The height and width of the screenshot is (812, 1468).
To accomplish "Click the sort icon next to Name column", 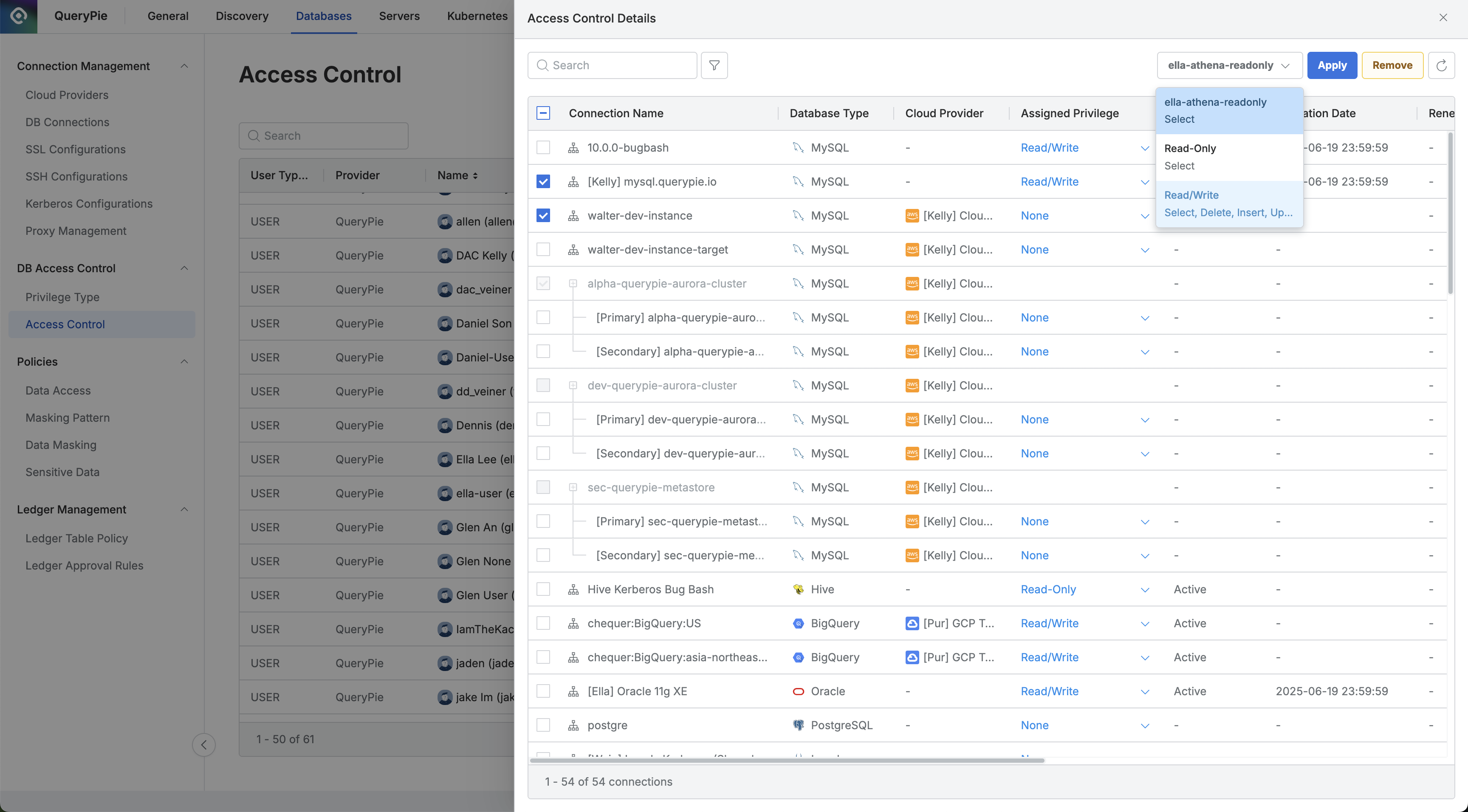I will [475, 176].
